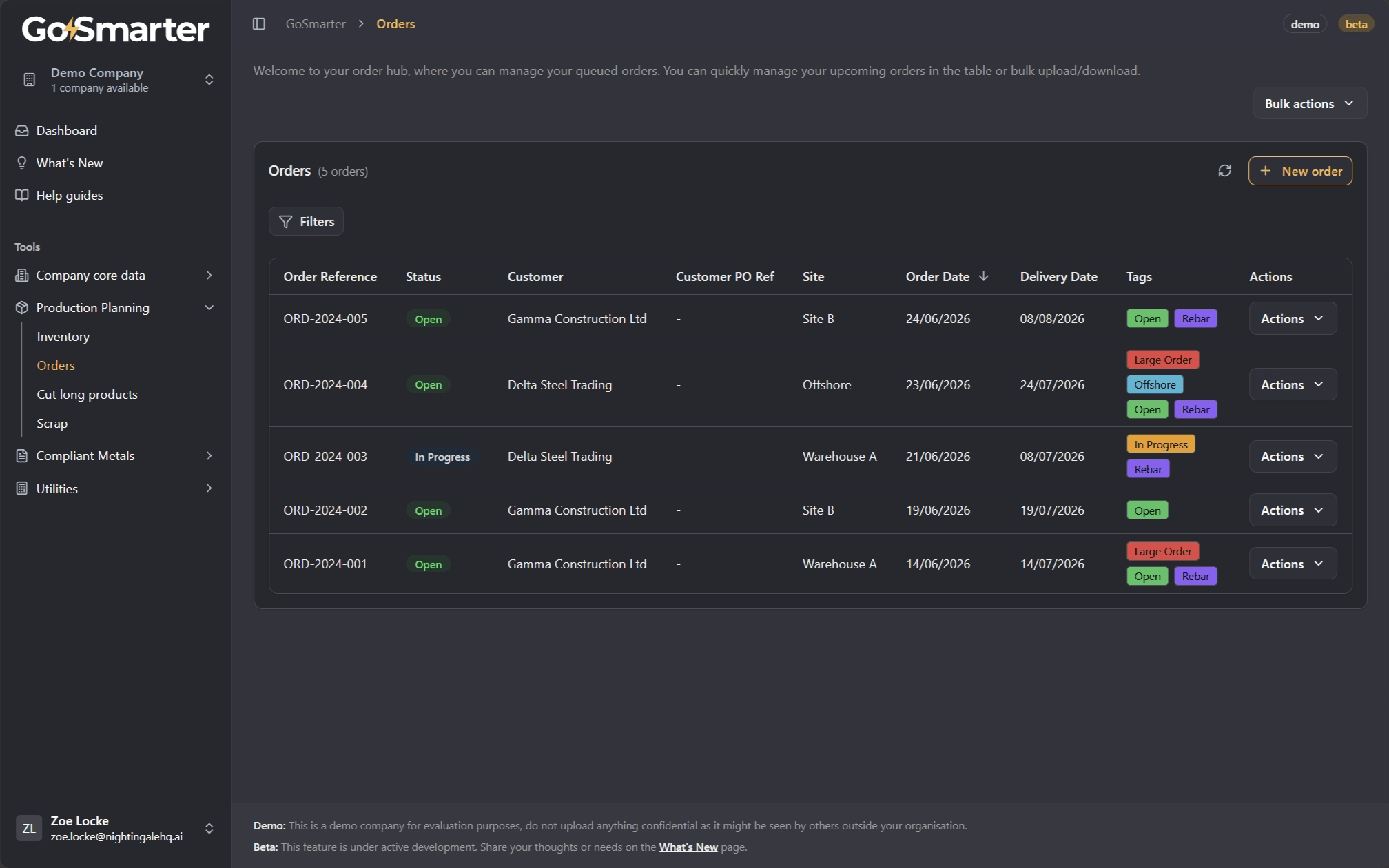Click Delivery Date 24/07/2026
Image resolution: width=1389 pixels, height=868 pixels.
1052,385
